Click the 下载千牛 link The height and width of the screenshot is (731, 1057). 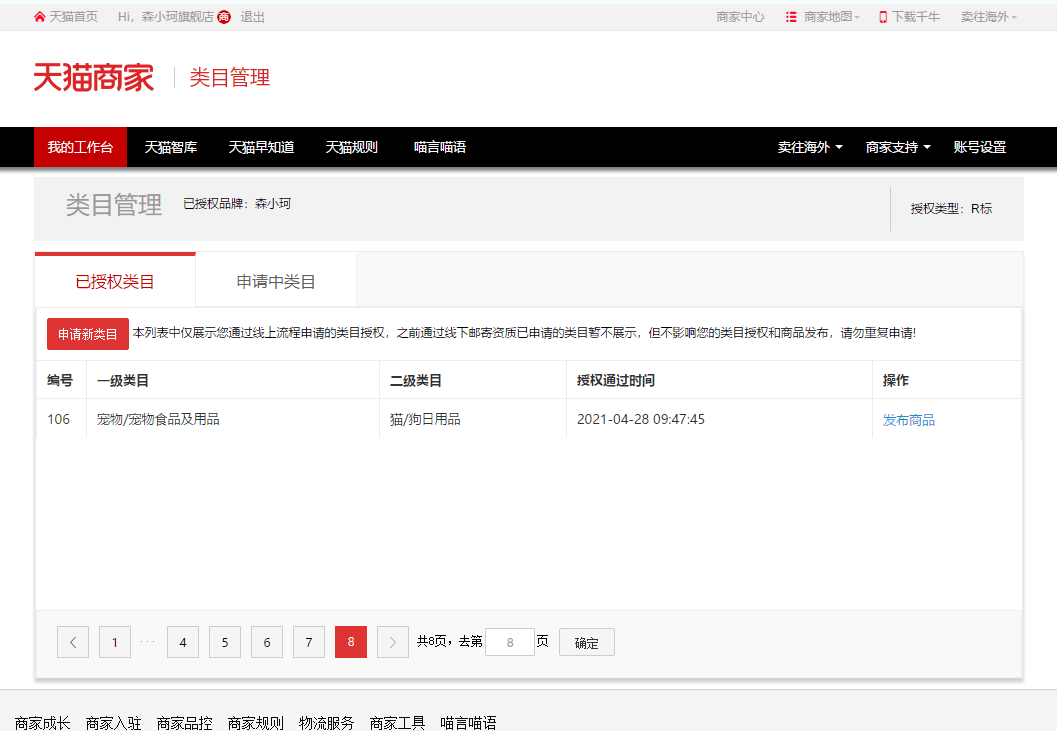click(x=915, y=17)
